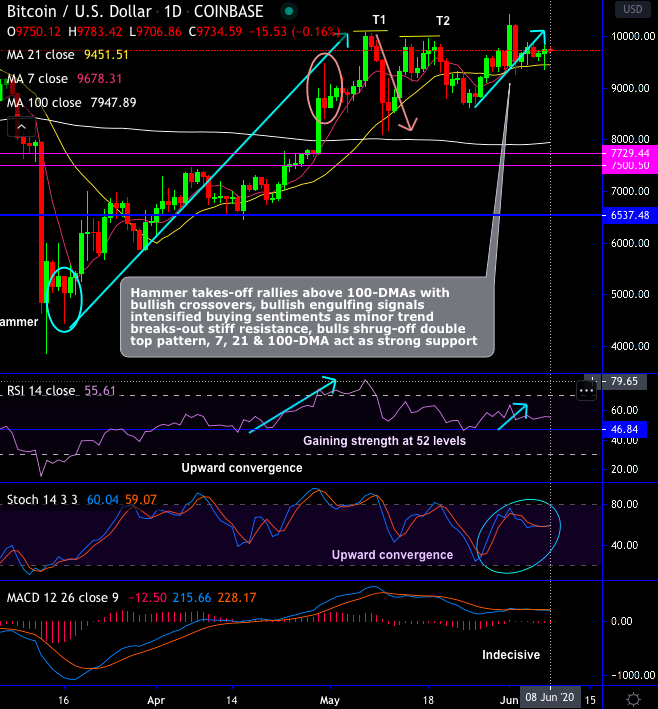This screenshot has height=709, width=658.
Task: Click the 10000.00 price axis label
Action: point(633,36)
